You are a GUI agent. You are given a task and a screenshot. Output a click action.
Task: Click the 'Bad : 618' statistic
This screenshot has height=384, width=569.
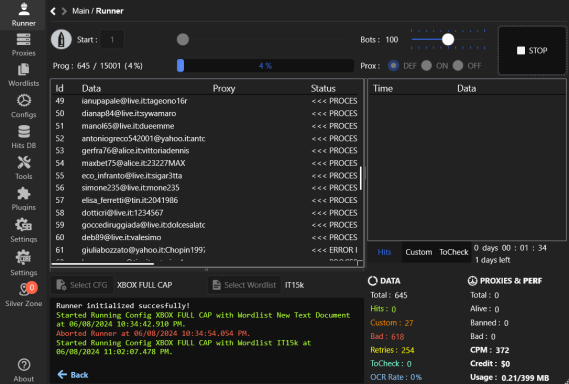(x=387, y=336)
